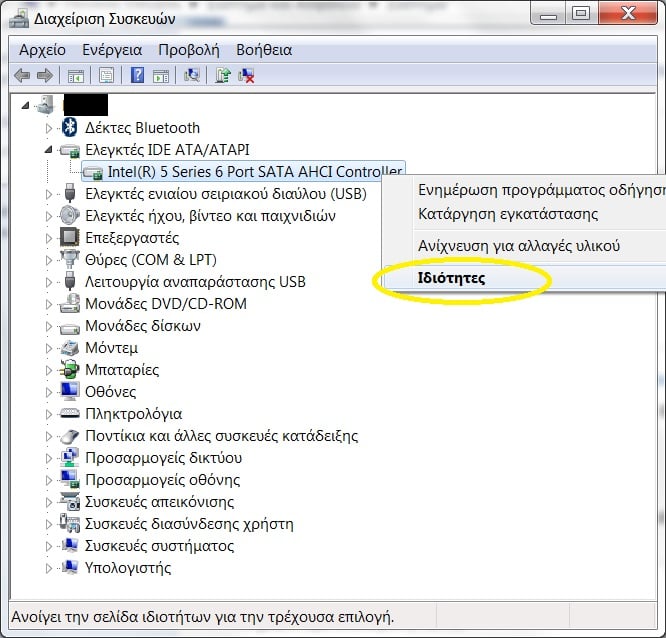Scan for hardware changes toolbar icon
The width and height of the screenshot is (666, 638).
pyautogui.click(x=192, y=76)
